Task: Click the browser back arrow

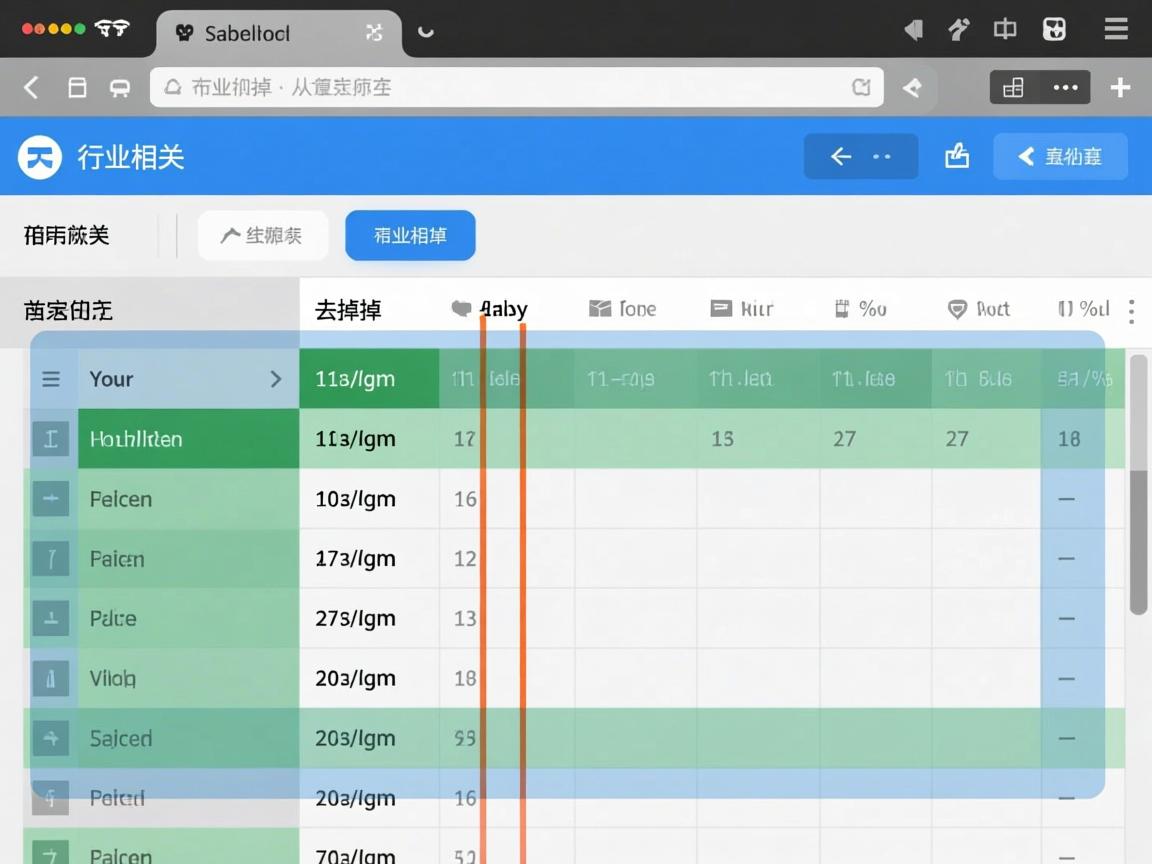Action: pyautogui.click(x=31, y=88)
